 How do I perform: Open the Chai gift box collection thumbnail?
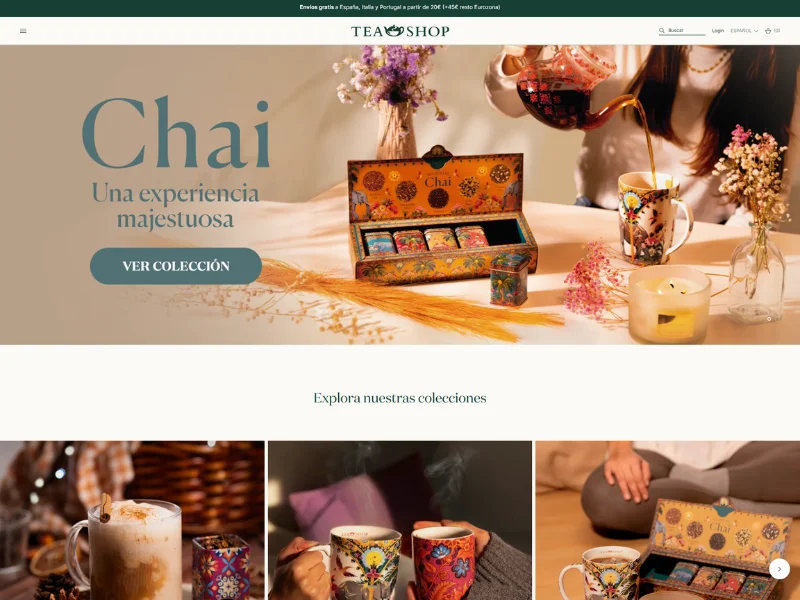click(668, 520)
